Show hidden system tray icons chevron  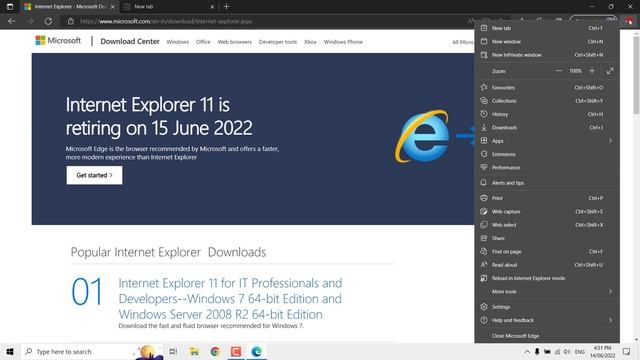(527, 351)
